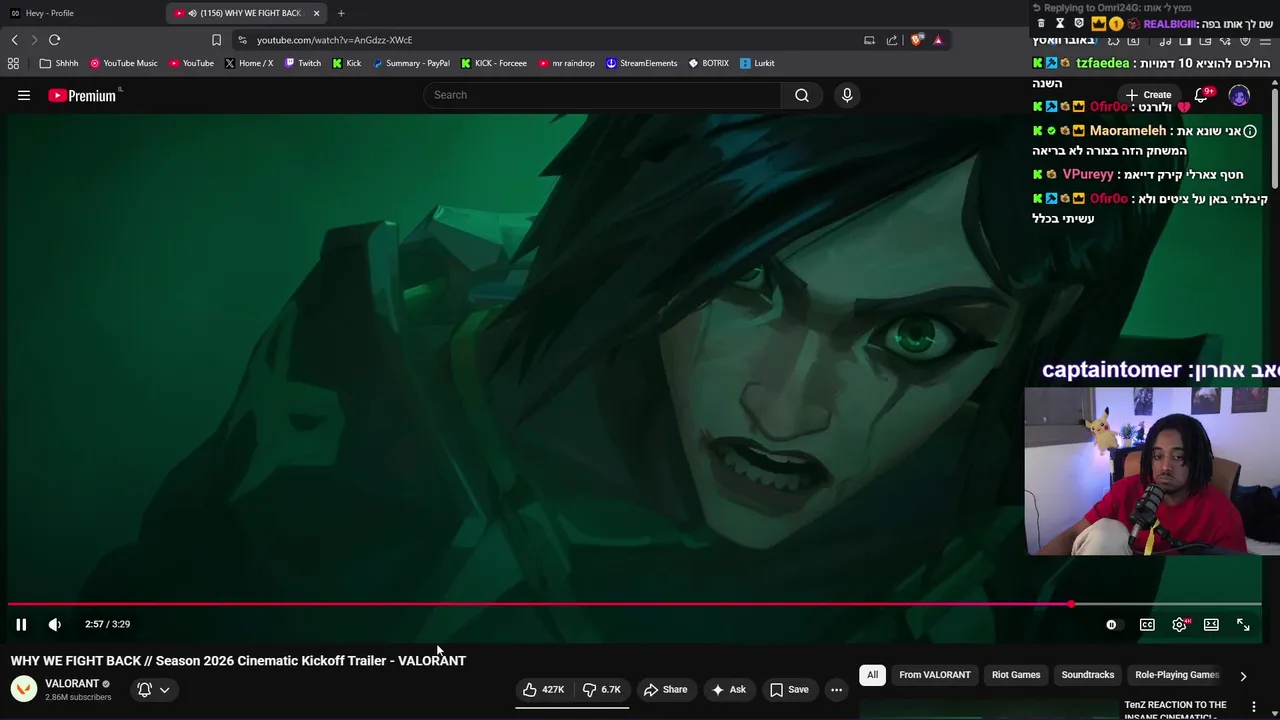This screenshot has width=1280, height=720.
Task: Close the WHY WE FIGHT BACK tab
Action: [x=316, y=13]
